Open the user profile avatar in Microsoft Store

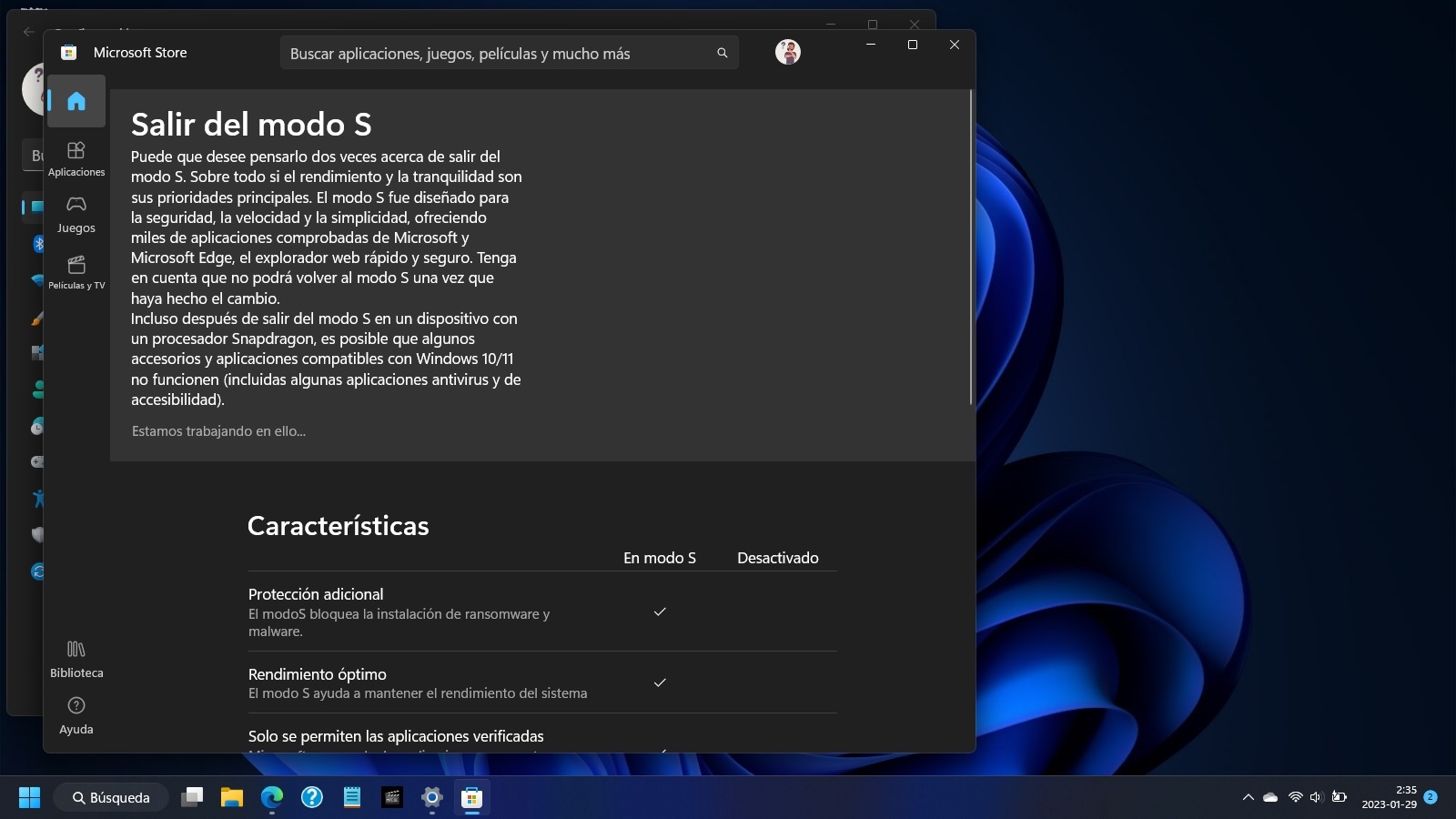pyautogui.click(x=788, y=53)
